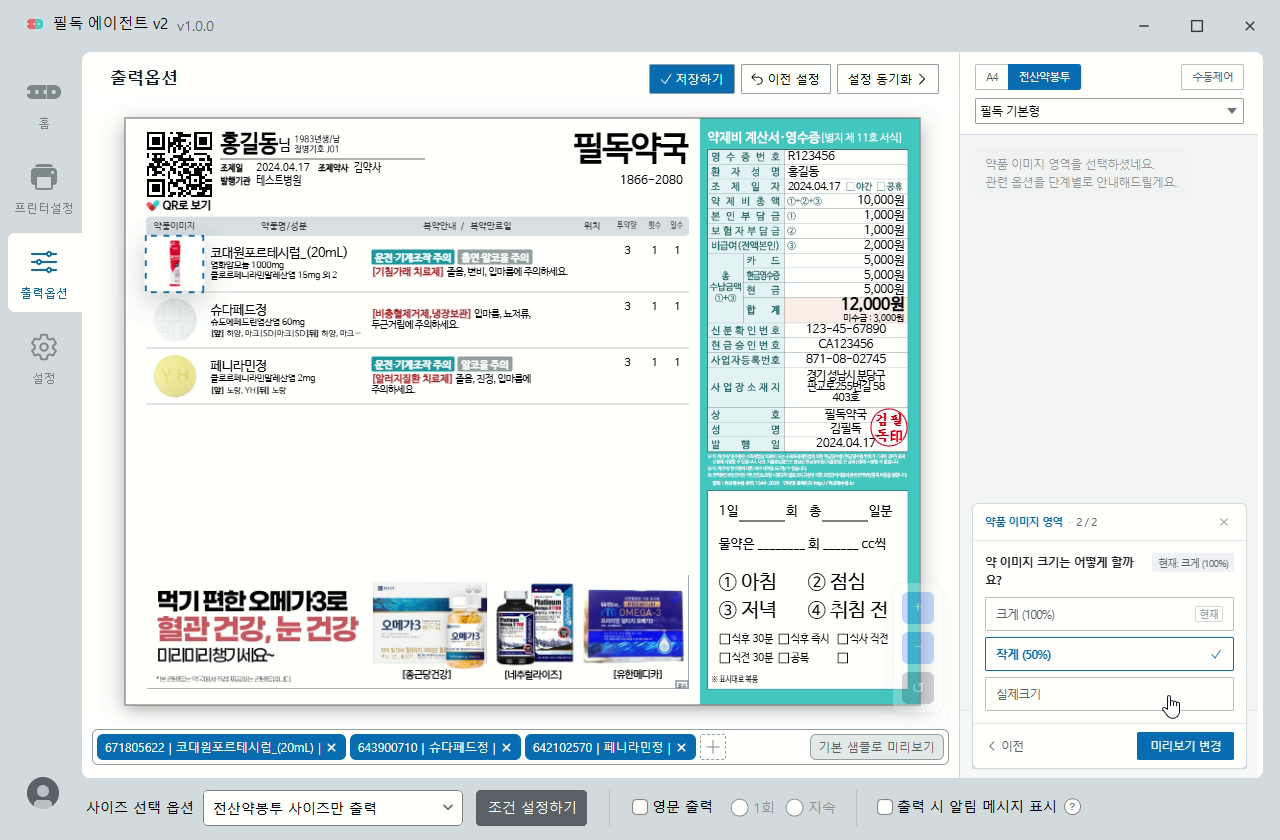This screenshot has height=840, width=1280.
Task: Close the 약품 이미지 영역 popup
Action: coord(1224,522)
